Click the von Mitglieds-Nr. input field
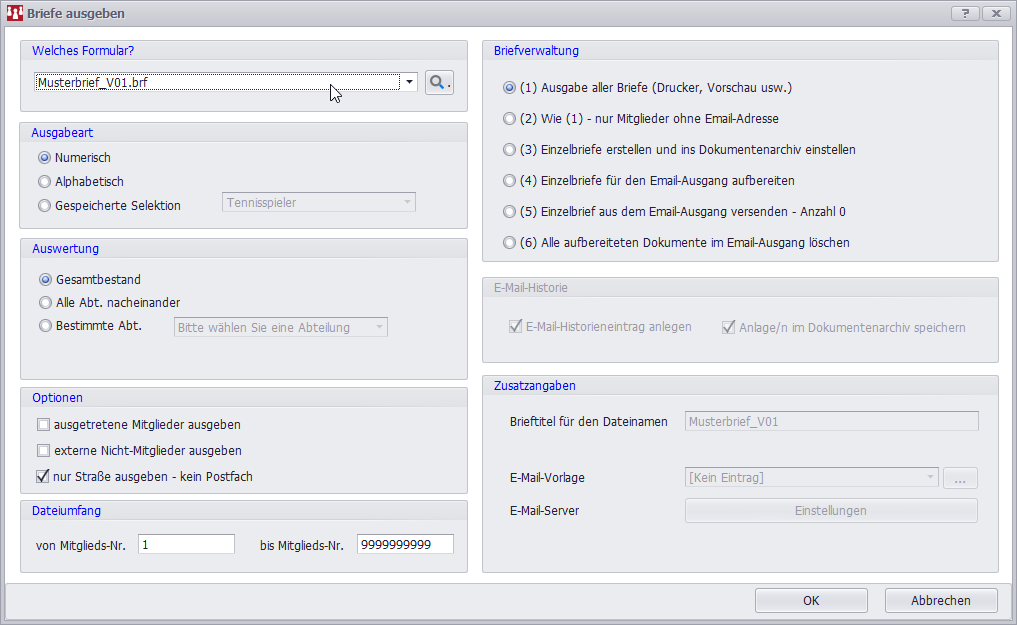 [x=186, y=544]
